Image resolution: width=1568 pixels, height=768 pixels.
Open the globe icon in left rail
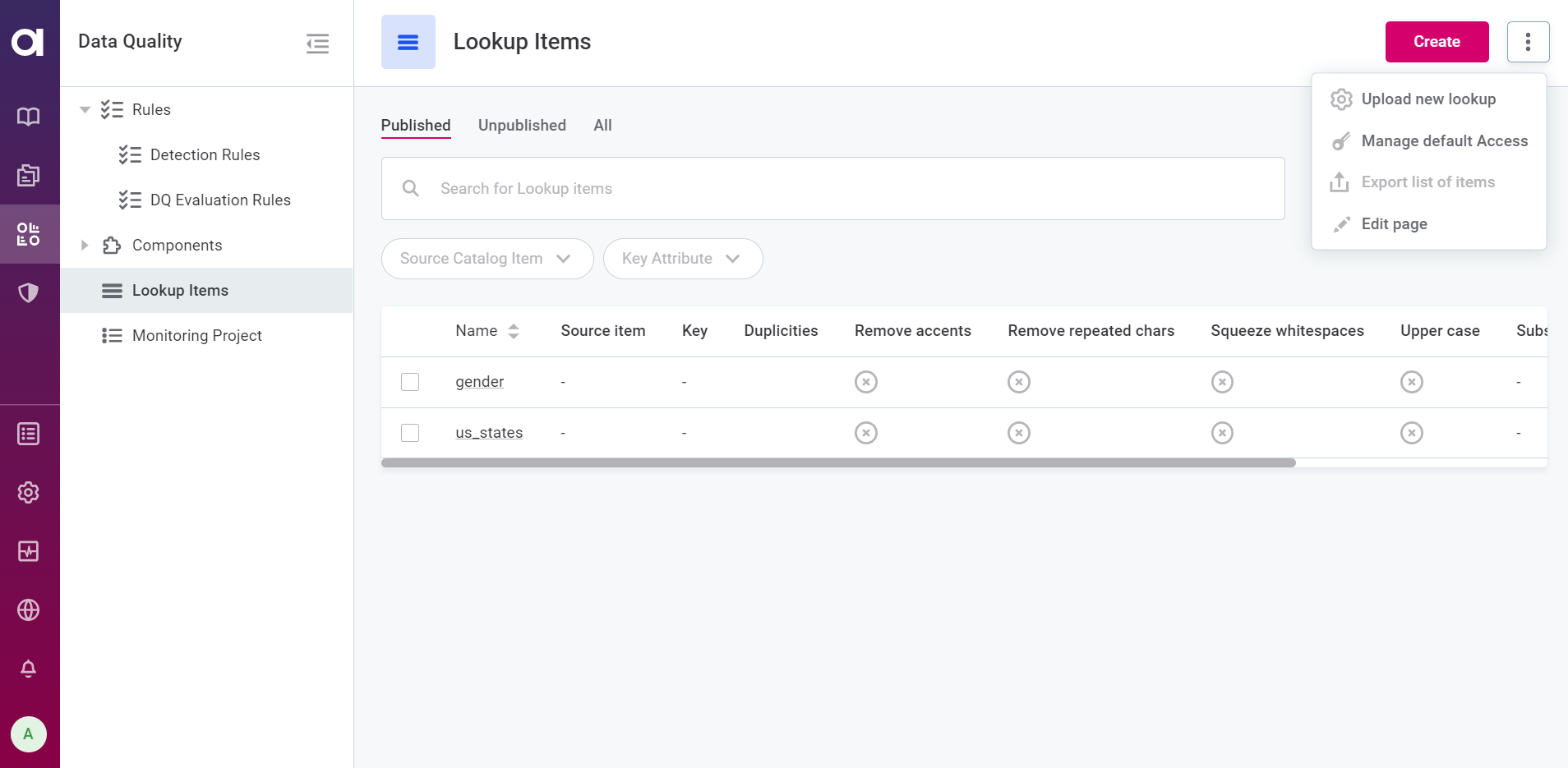tap(29, 609)
